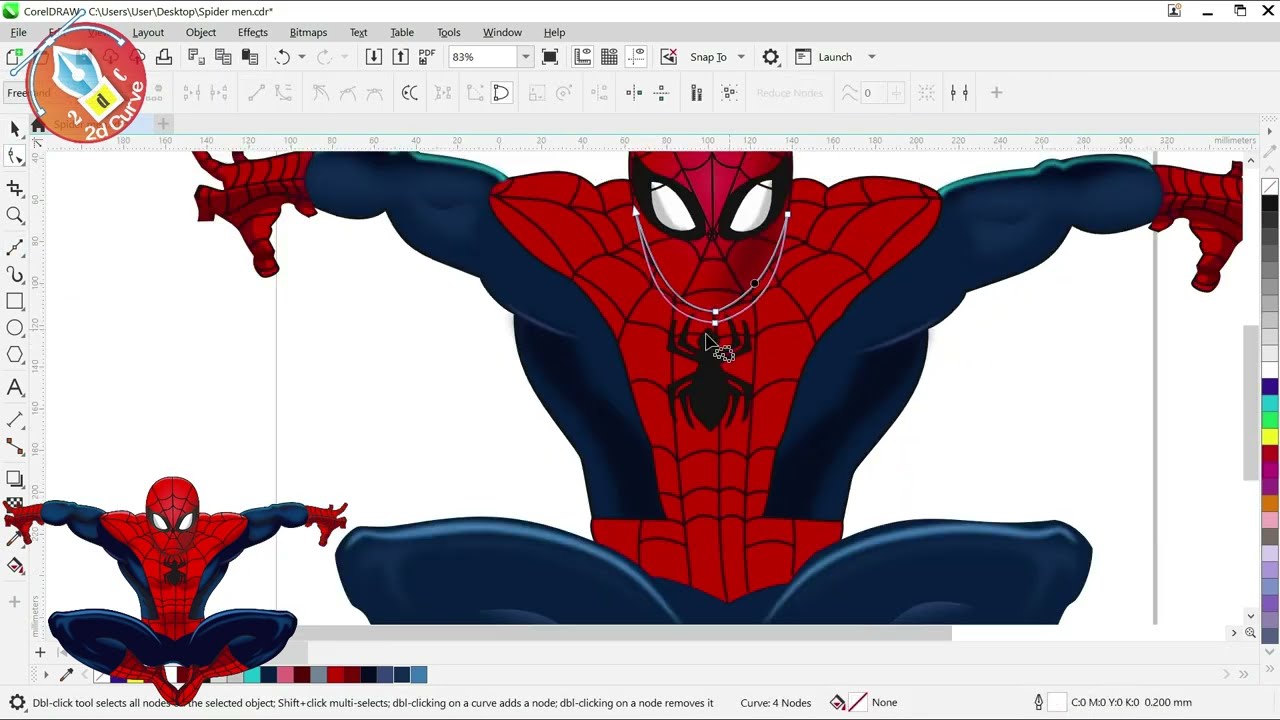1280x720 pixels.
Task: Click the Welcome screen home tab
Action: tap(38, 125)
